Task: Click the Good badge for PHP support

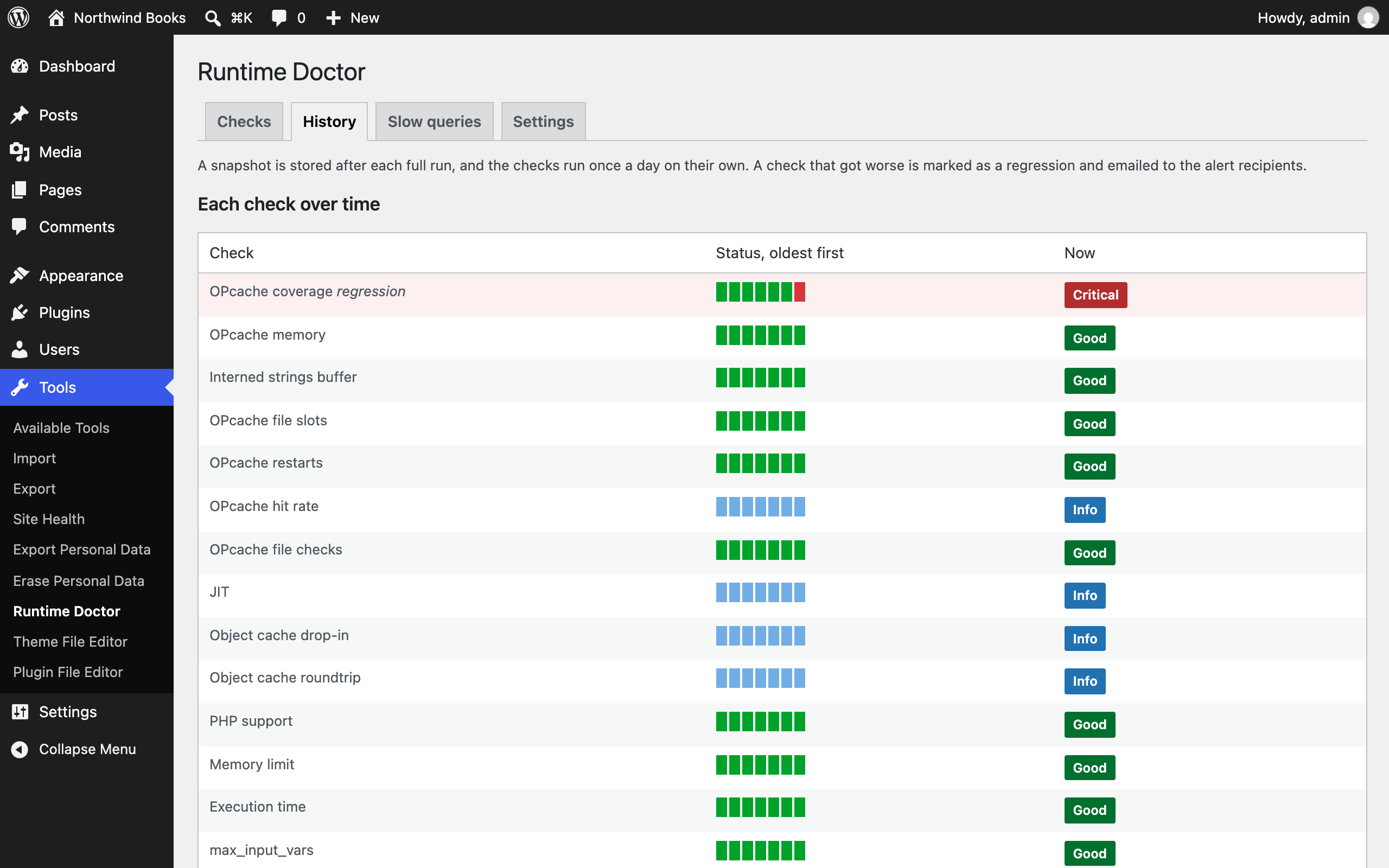Action: click(1089, 724)
